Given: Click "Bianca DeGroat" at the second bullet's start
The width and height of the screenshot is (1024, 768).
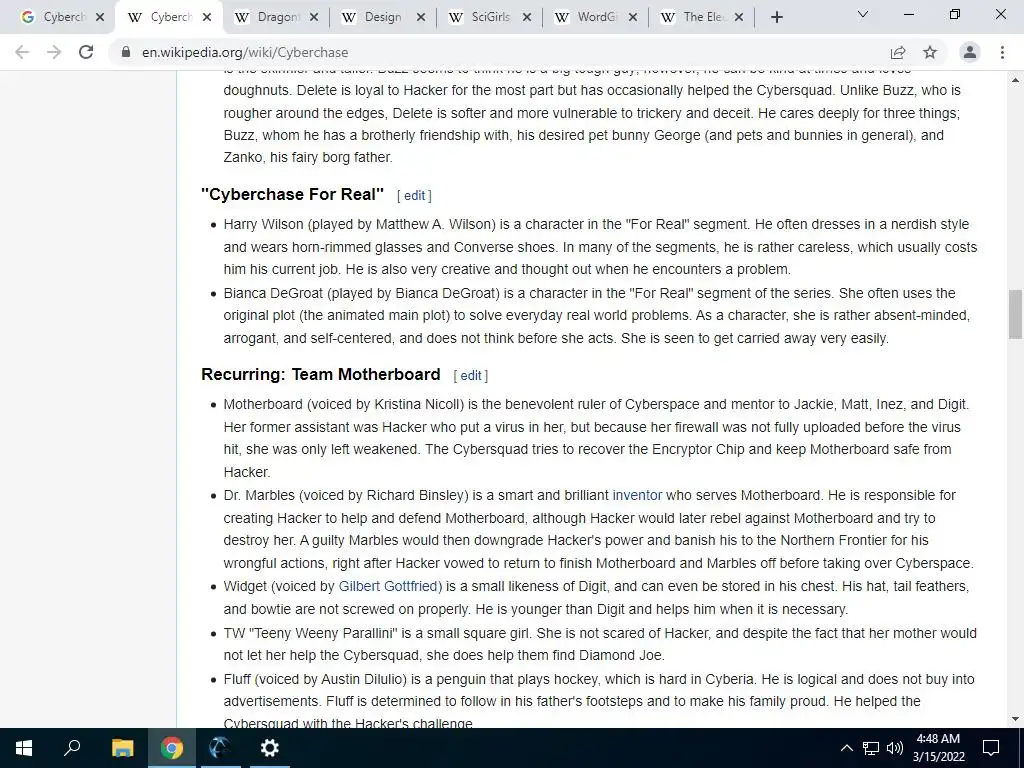Looking at the screenshot, I should pyautogui.click(x=274, y=293).
